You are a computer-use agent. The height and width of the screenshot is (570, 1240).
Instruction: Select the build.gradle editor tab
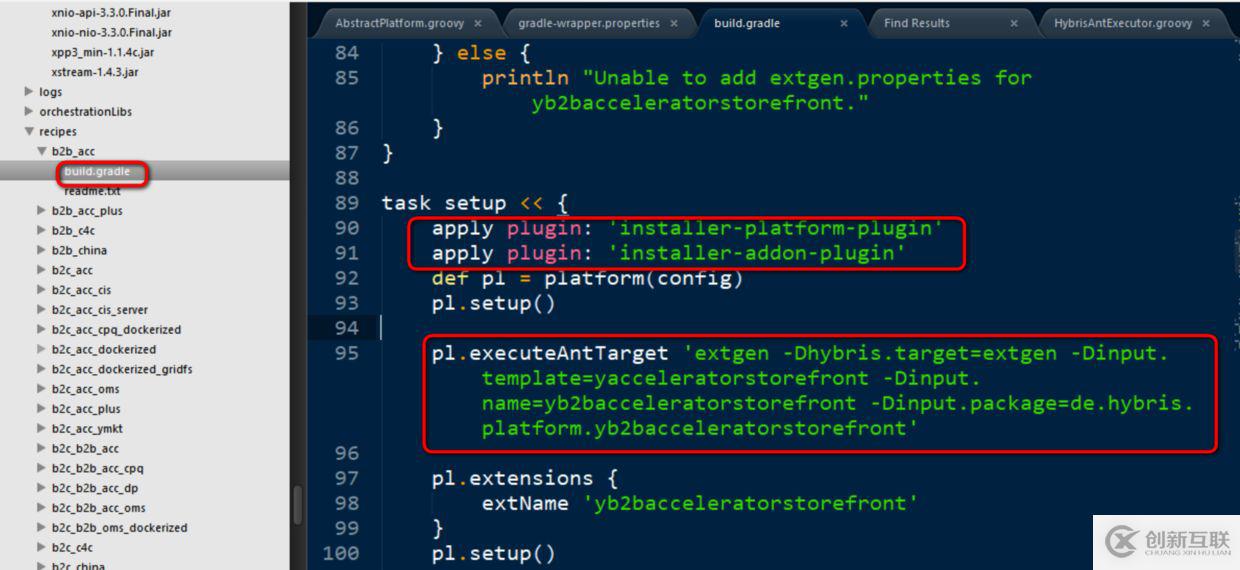coord(747,23)
